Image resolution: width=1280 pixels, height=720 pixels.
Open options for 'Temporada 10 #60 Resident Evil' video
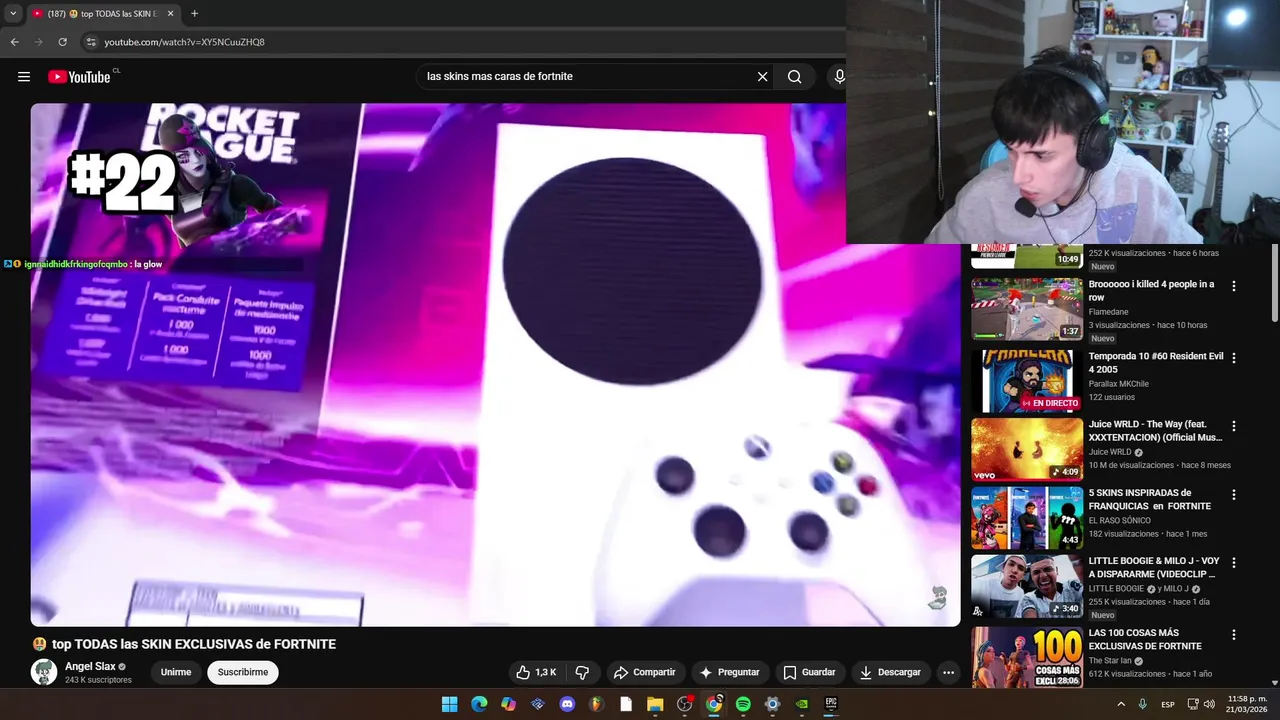click(1233, 358)
